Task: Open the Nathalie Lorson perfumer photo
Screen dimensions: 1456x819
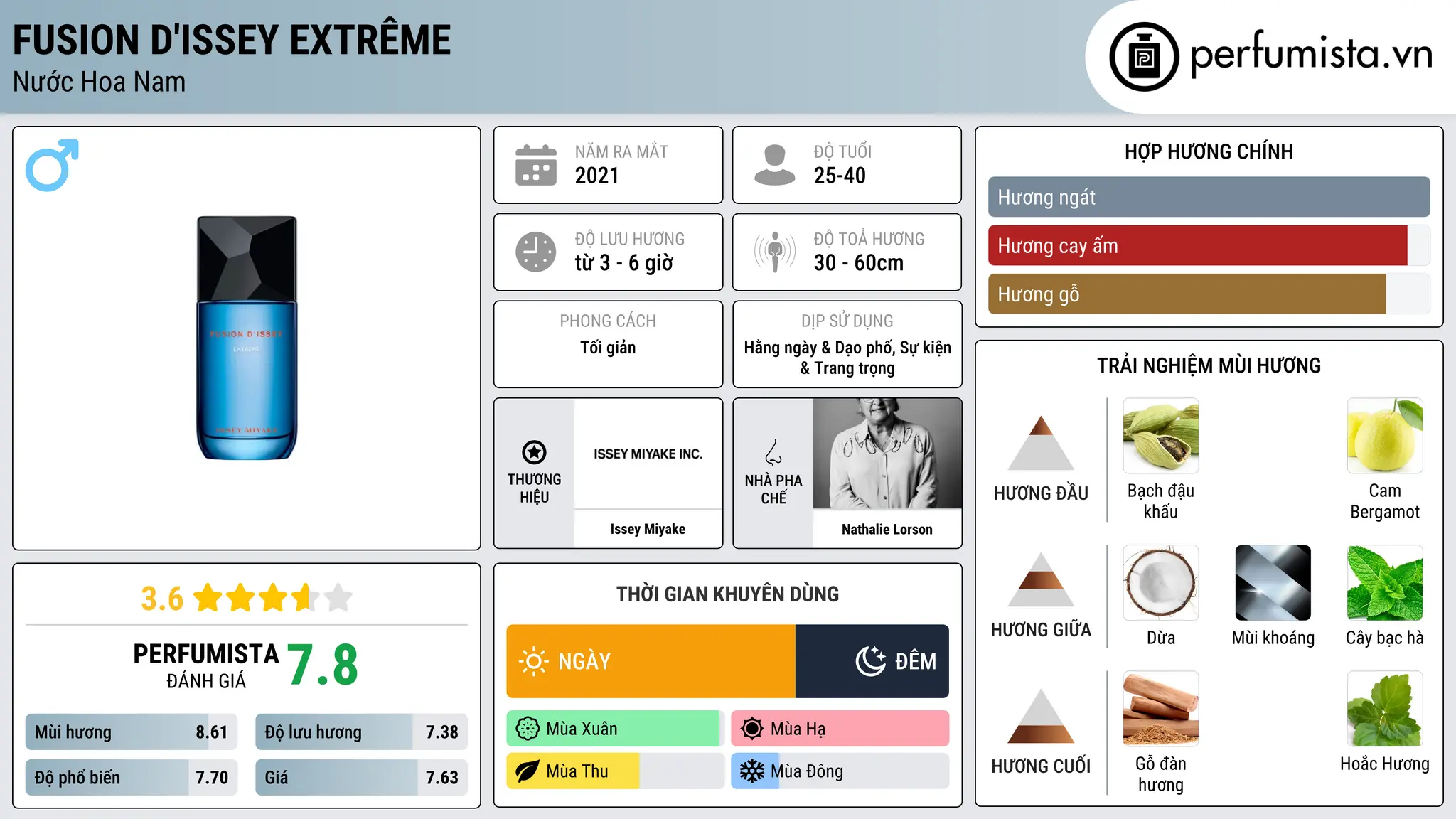Action: (x=887, y=454)
